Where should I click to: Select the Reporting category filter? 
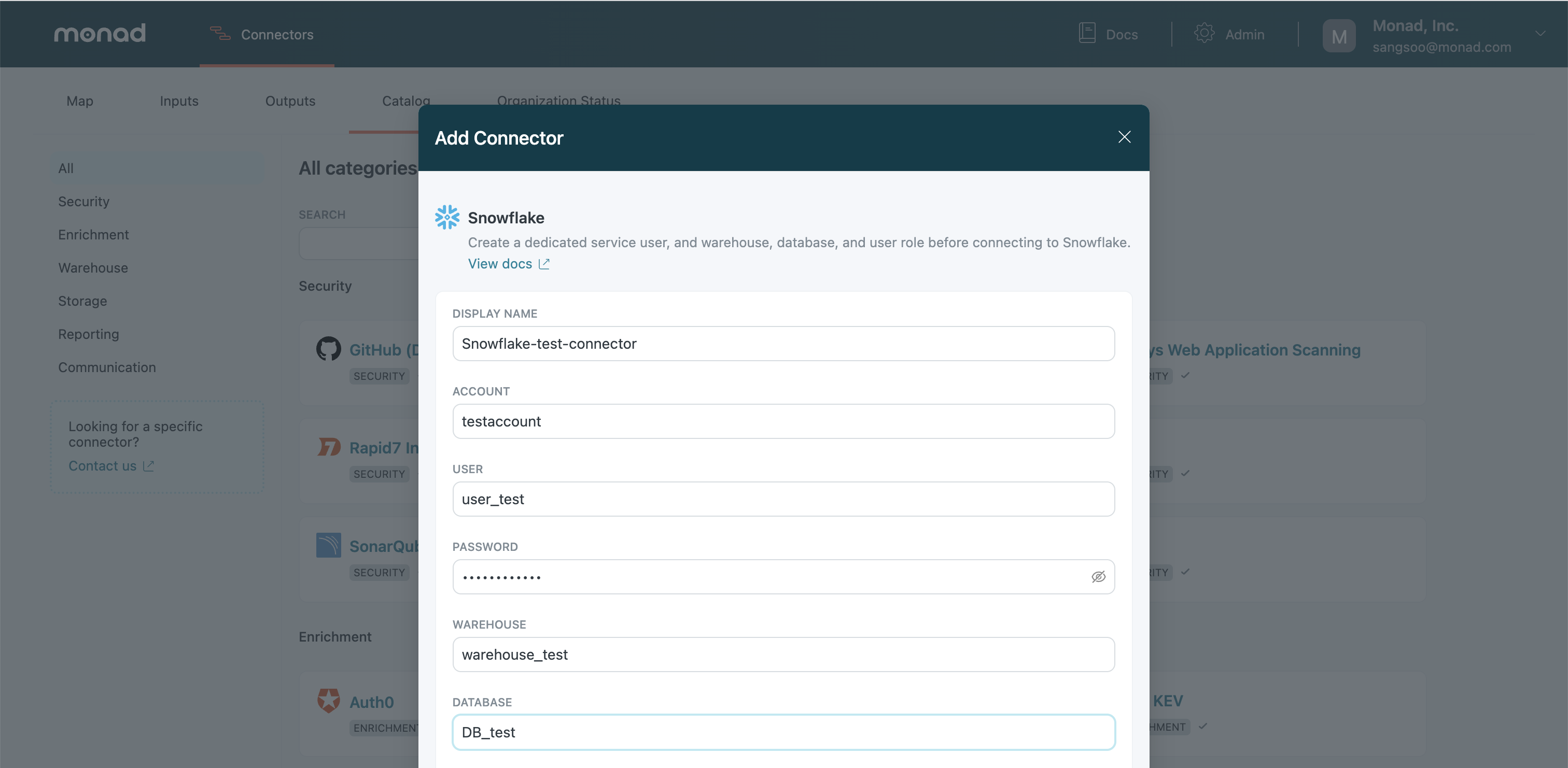(x=88, y=334)
